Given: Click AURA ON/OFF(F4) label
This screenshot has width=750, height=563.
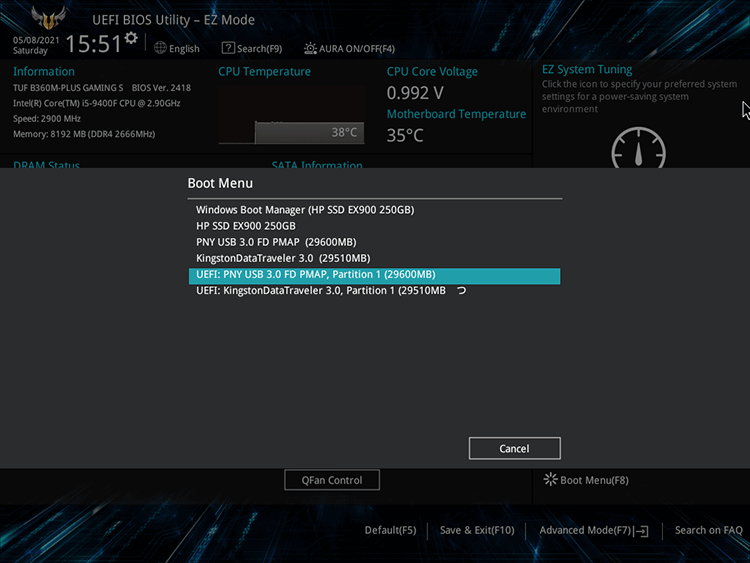Looking at the screenshot, I should point(357,49).
